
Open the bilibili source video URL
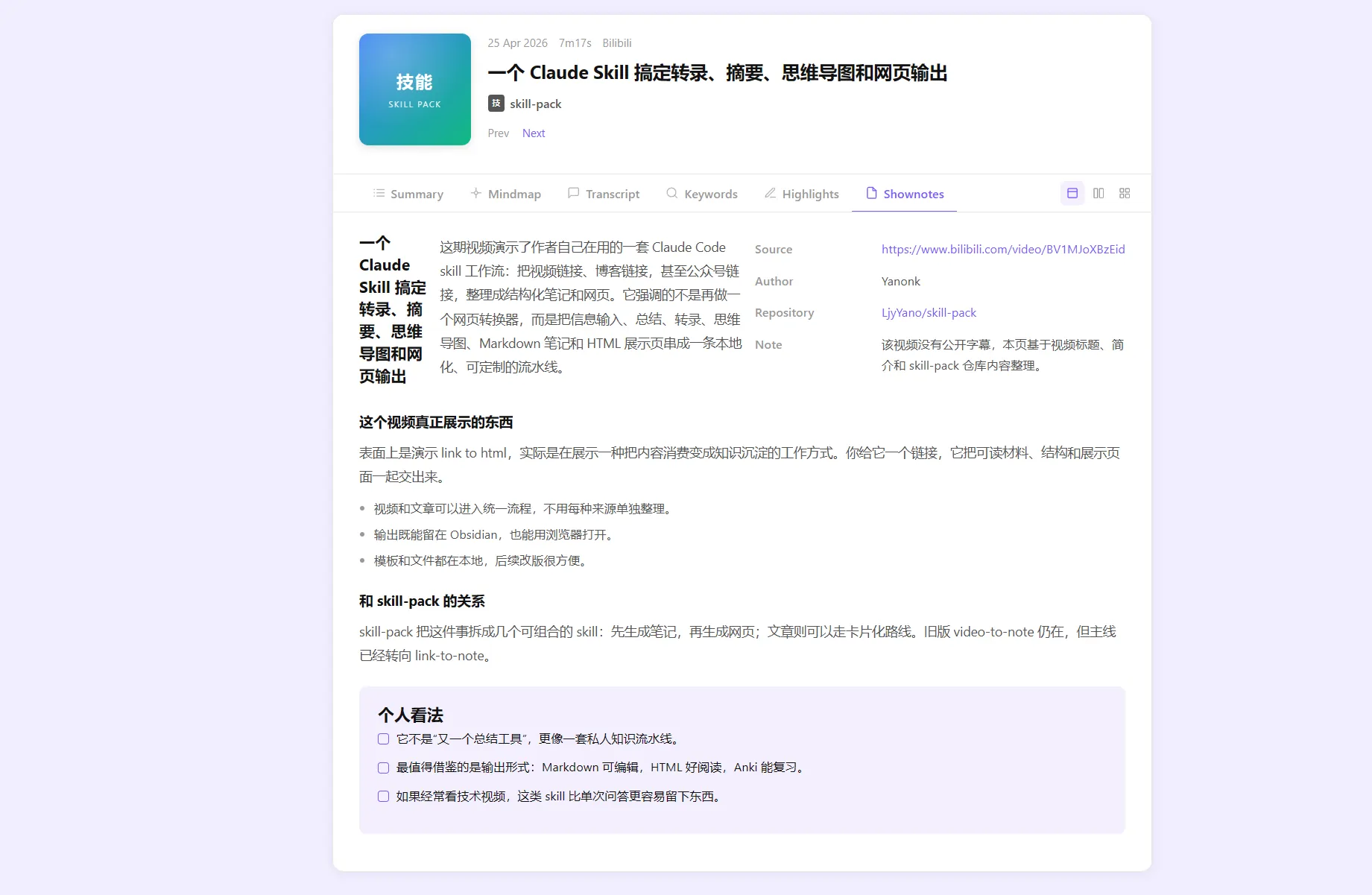[1003, 249]
